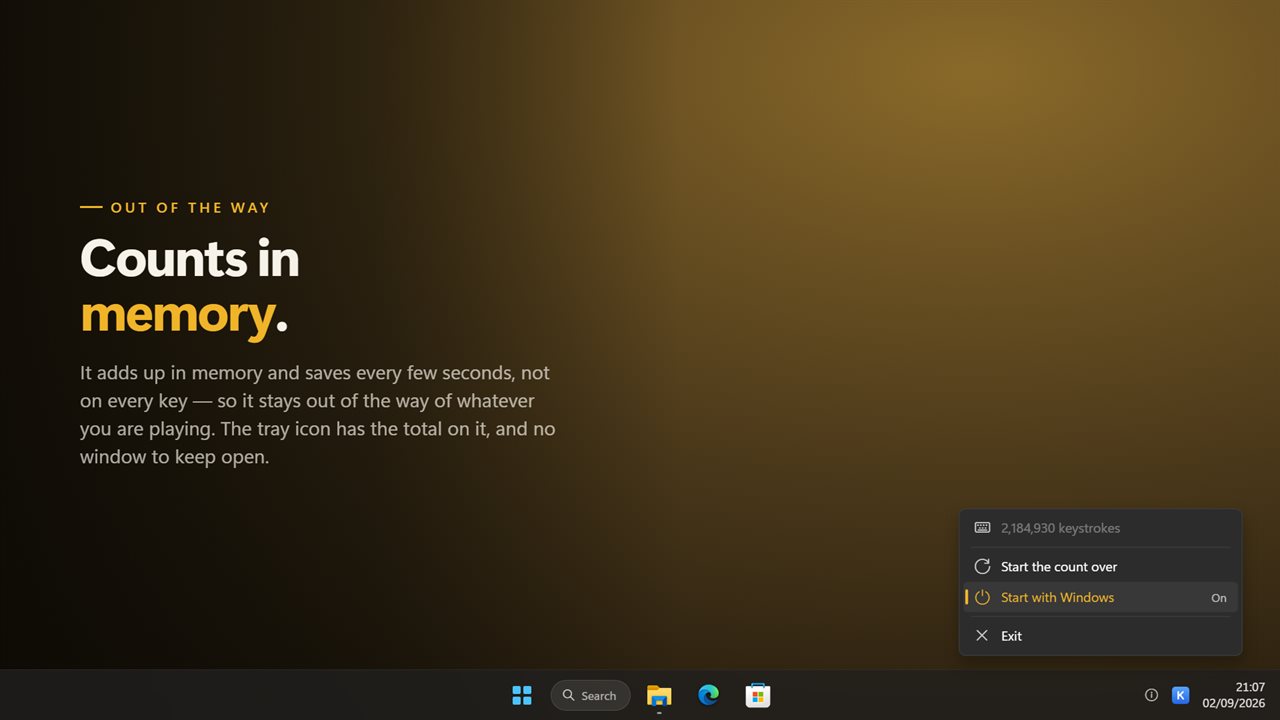Click the X icon next to Exit
The image size is (1280, 720).
(x=982, y=636)
